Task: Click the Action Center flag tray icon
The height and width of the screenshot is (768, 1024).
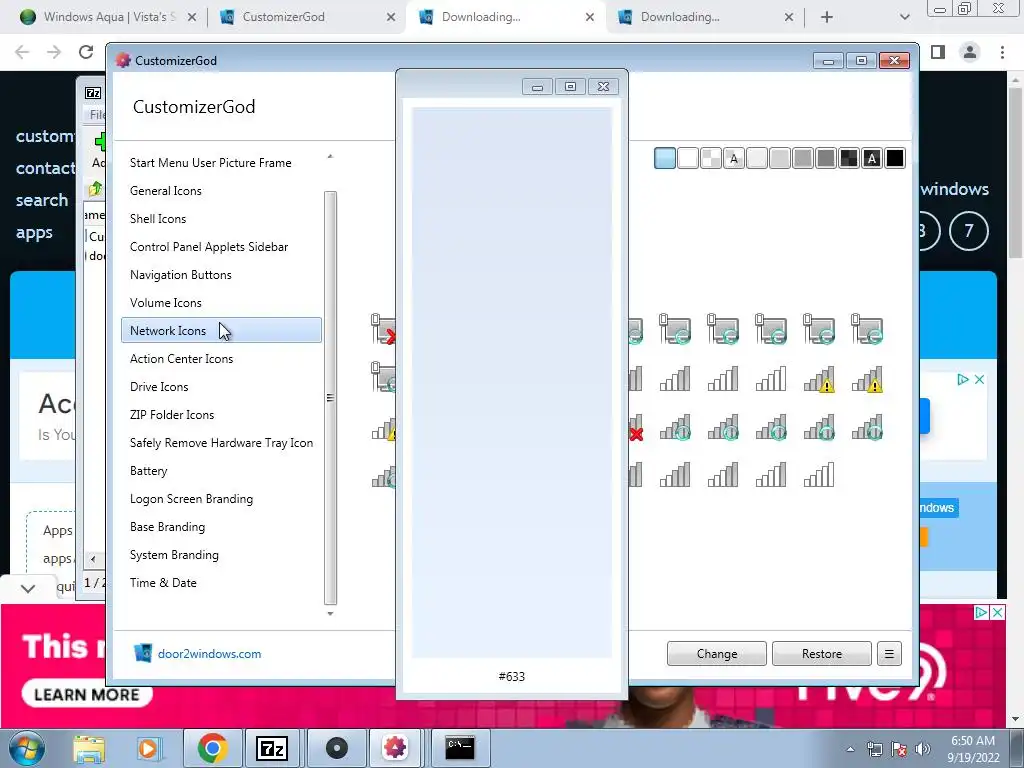Action: pos(899,750)
